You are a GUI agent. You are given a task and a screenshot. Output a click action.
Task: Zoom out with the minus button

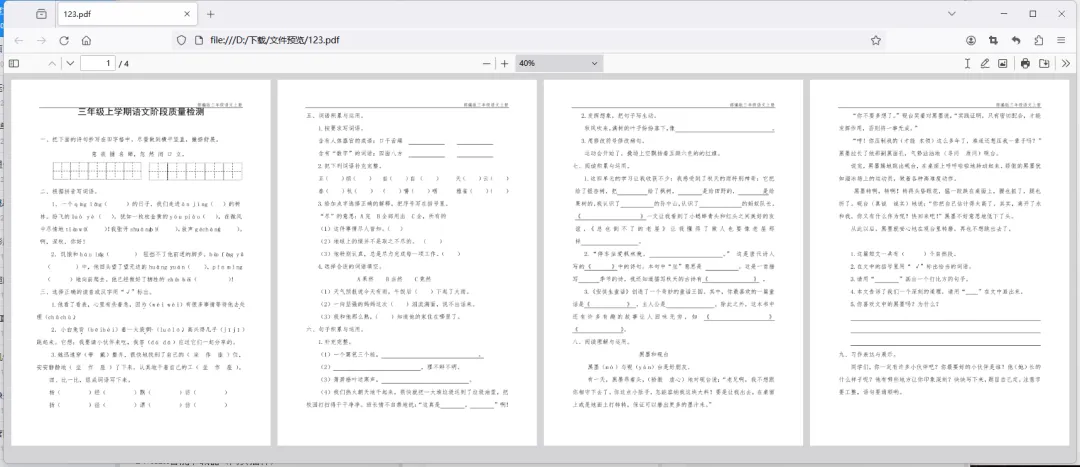click(x=486, y=63)
